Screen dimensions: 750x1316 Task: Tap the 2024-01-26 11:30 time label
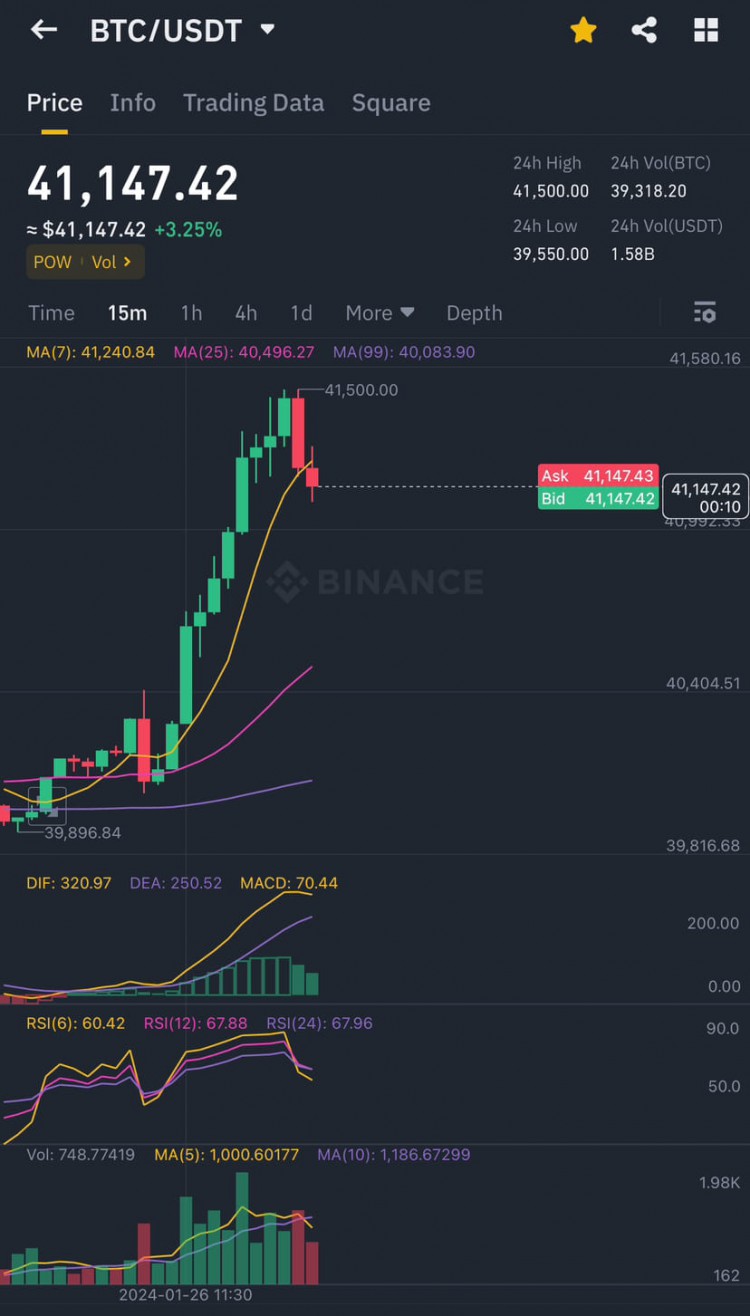tap(185, 1294)
